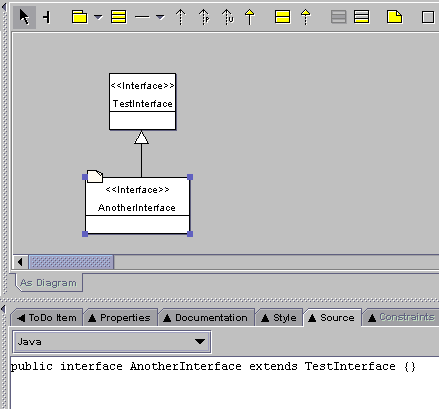Image resolution: width=439 pixels, height=409 pixels.
Task: Select the Permission arrow tool marked P
Action: tap(204, 17)
